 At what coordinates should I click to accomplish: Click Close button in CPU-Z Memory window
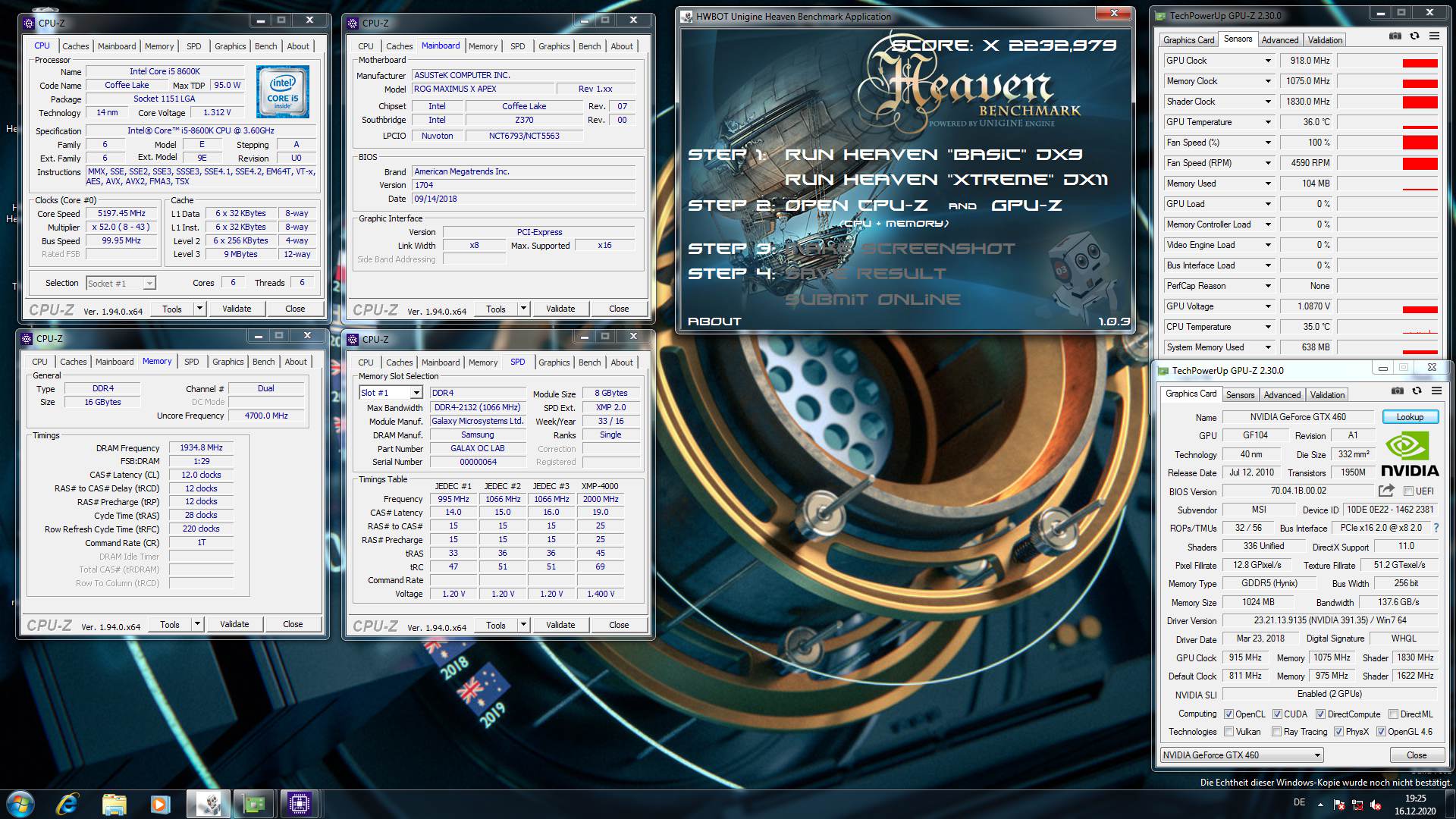pyautogui.click(x=293, y=624)
